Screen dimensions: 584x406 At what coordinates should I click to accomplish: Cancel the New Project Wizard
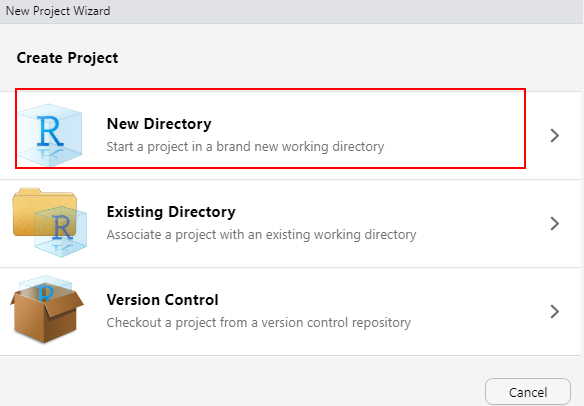[528, 392]
